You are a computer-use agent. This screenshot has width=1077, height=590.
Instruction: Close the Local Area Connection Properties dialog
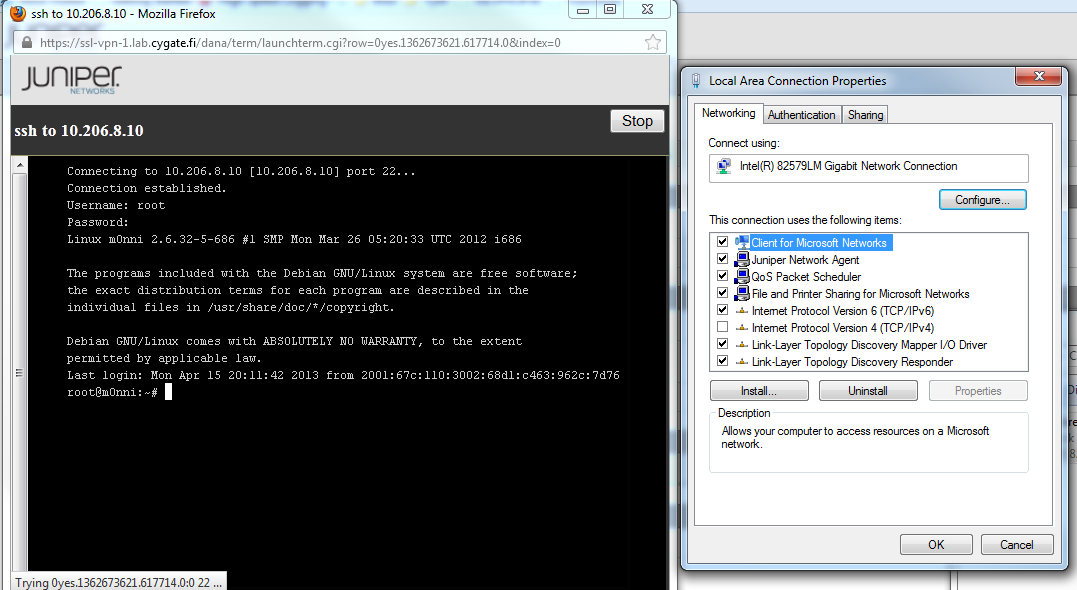[x=1039, y=76]
